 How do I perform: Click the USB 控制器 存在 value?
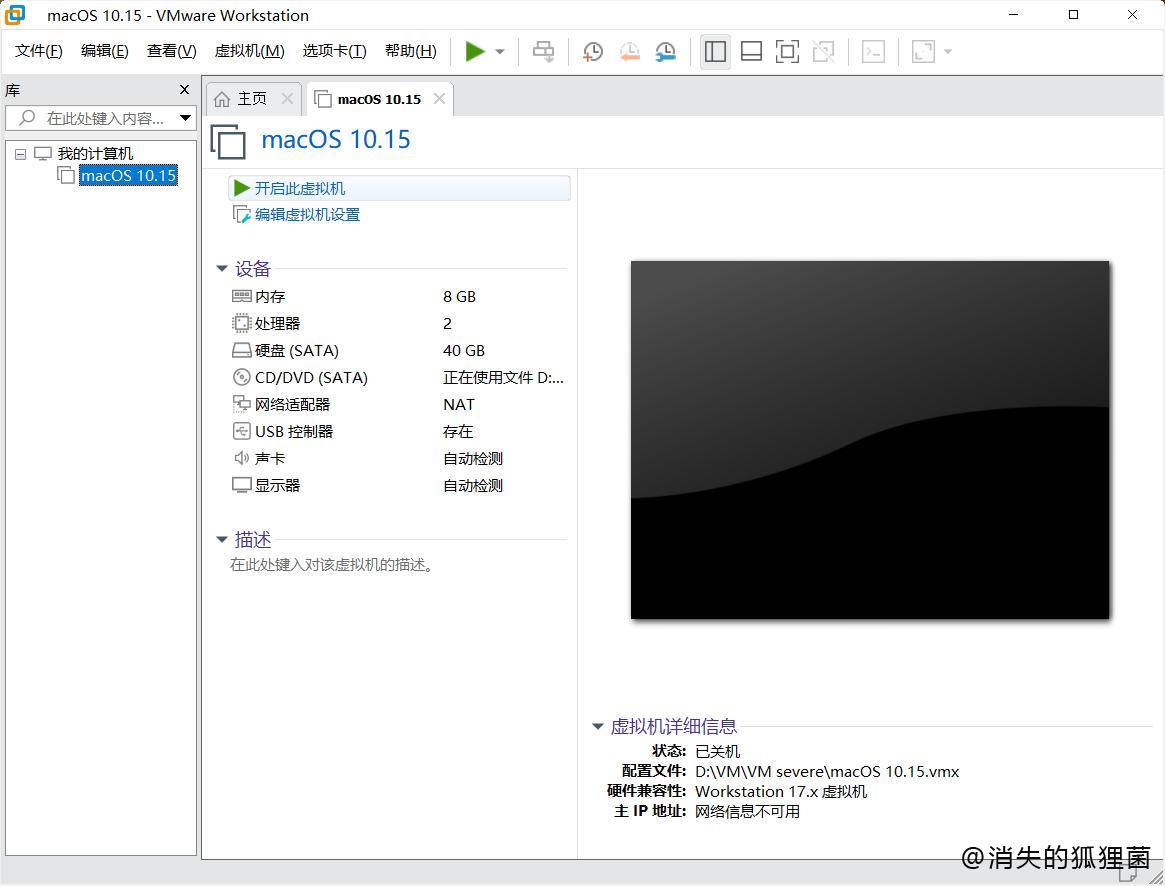pos(458,431)
